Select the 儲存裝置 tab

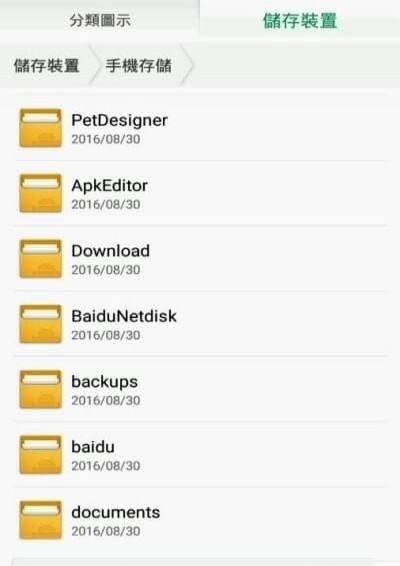tap(300, 20)
